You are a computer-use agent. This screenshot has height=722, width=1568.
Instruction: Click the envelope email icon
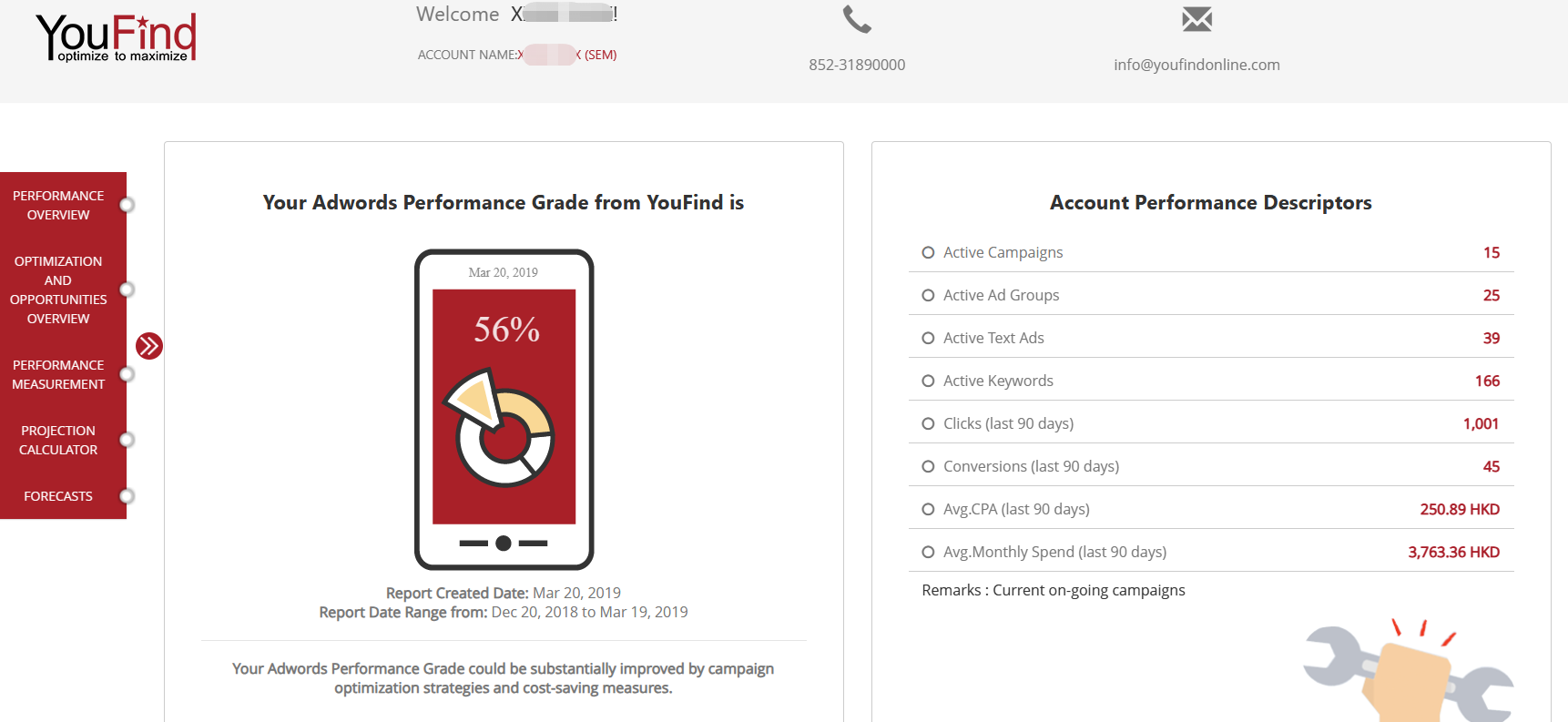1196,19
